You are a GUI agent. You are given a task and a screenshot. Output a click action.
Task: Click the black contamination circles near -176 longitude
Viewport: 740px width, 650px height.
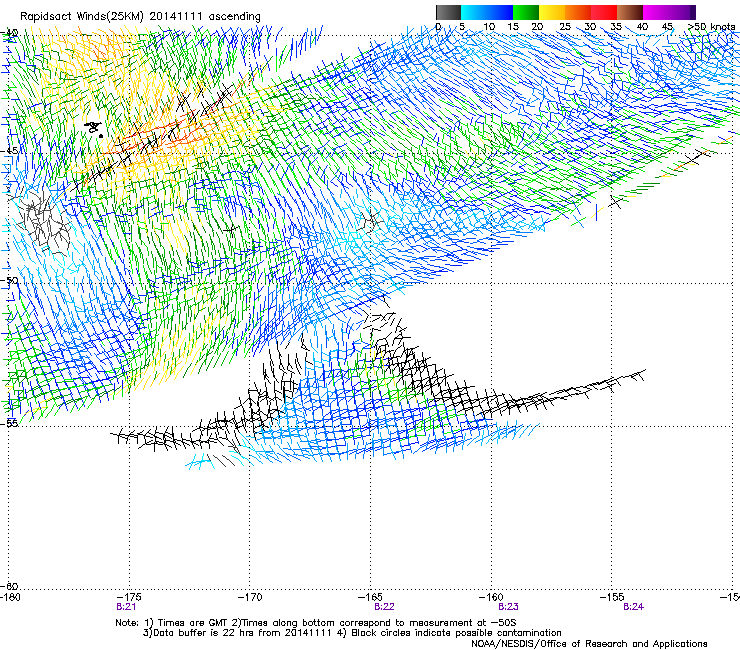[x=94, y=128]
